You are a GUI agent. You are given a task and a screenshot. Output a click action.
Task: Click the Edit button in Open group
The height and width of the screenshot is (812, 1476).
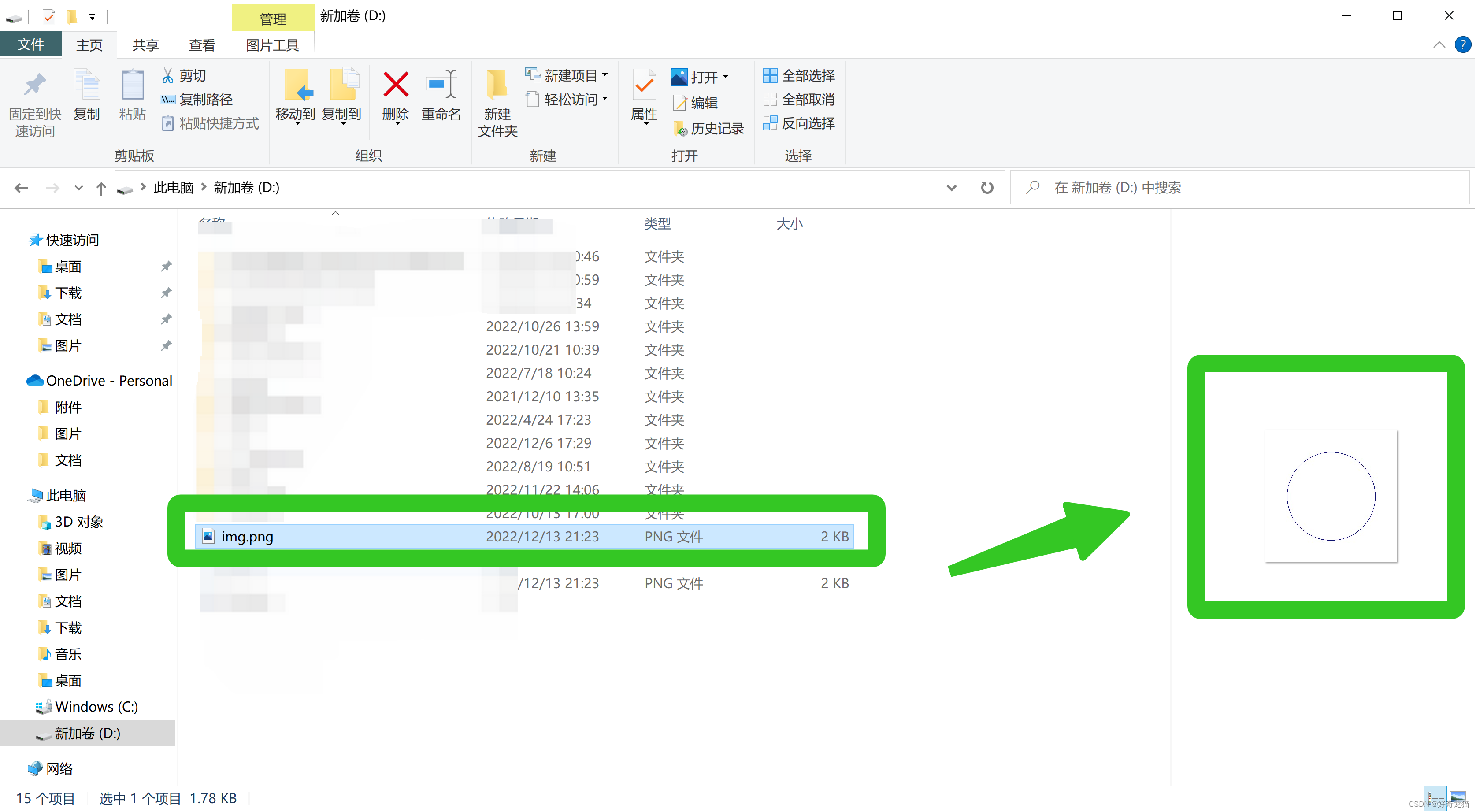tap(696, 103)
